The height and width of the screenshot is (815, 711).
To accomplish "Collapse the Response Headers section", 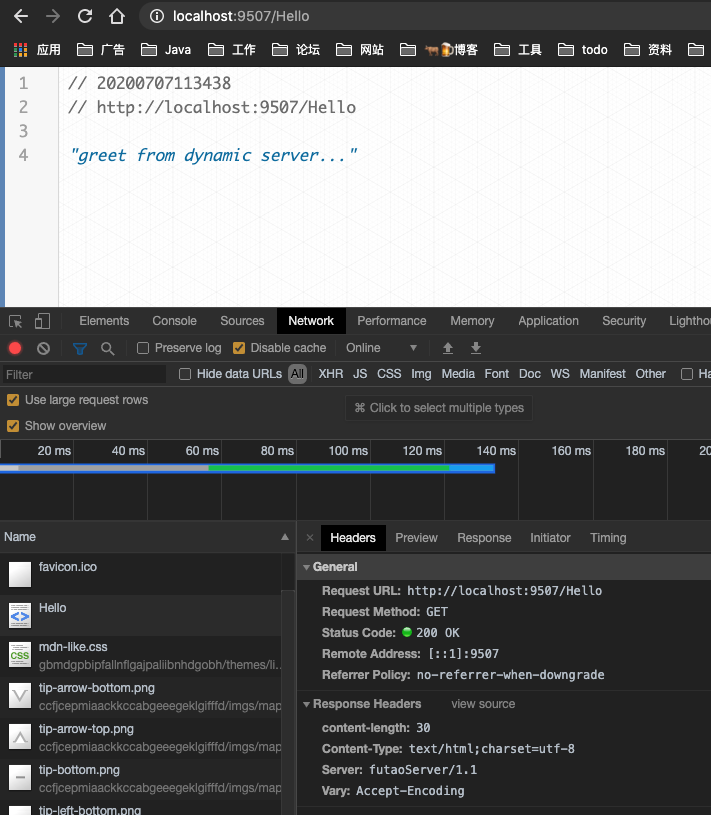I will tap(307, 704).
